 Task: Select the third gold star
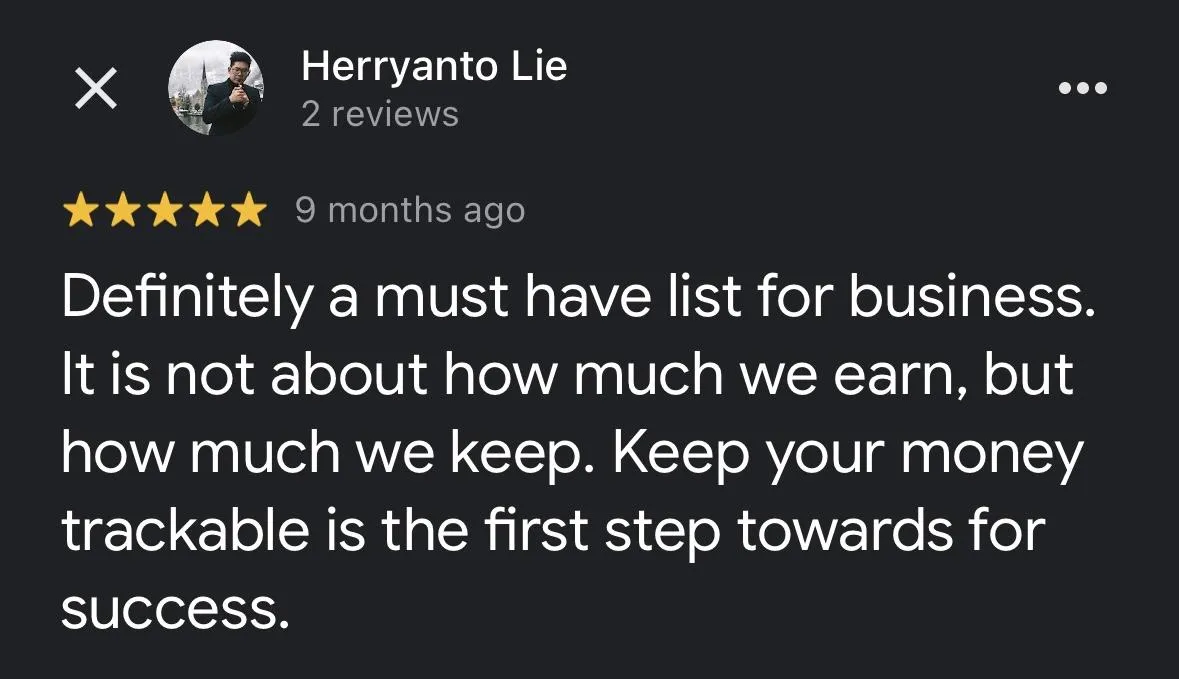point(165,210)
